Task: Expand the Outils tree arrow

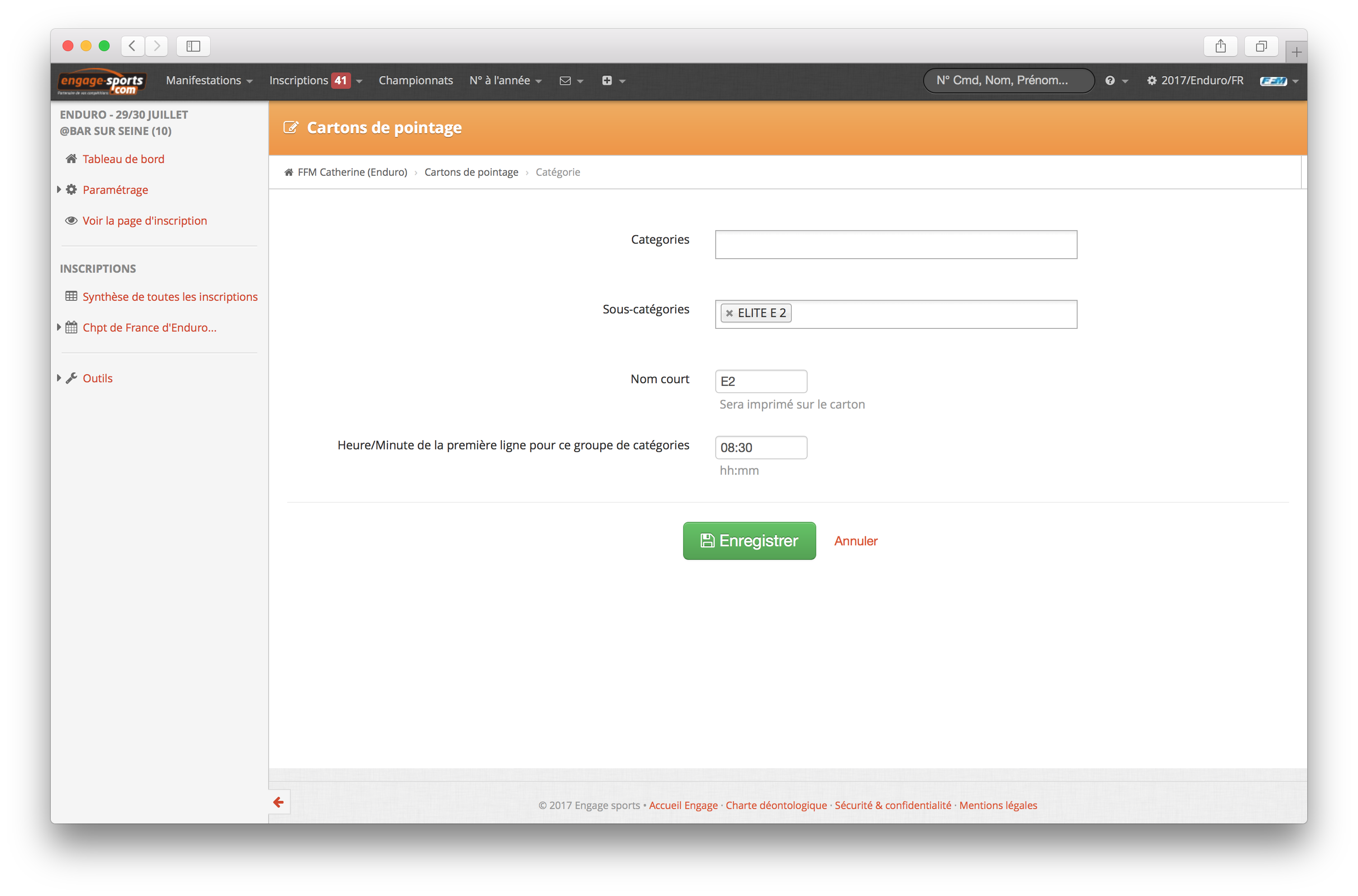Action: point(58,378)
